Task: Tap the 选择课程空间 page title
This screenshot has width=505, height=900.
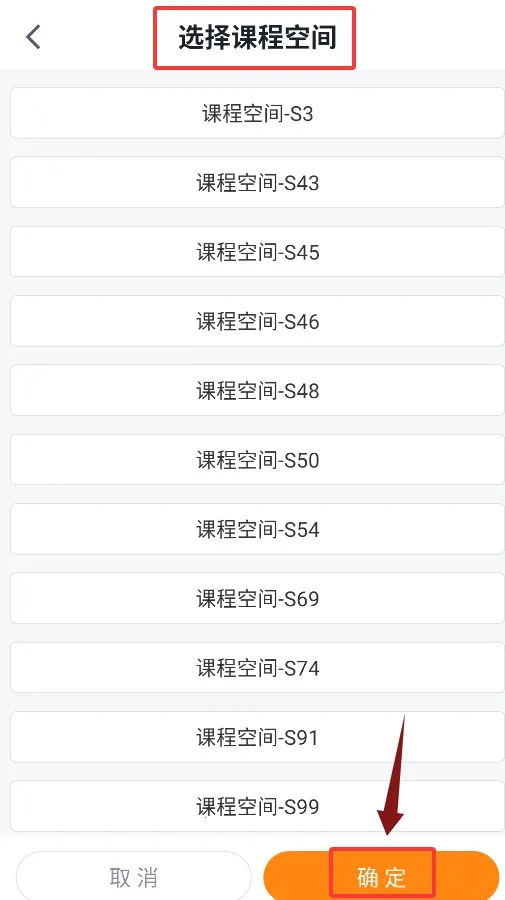Action: (x=257, y=38)
